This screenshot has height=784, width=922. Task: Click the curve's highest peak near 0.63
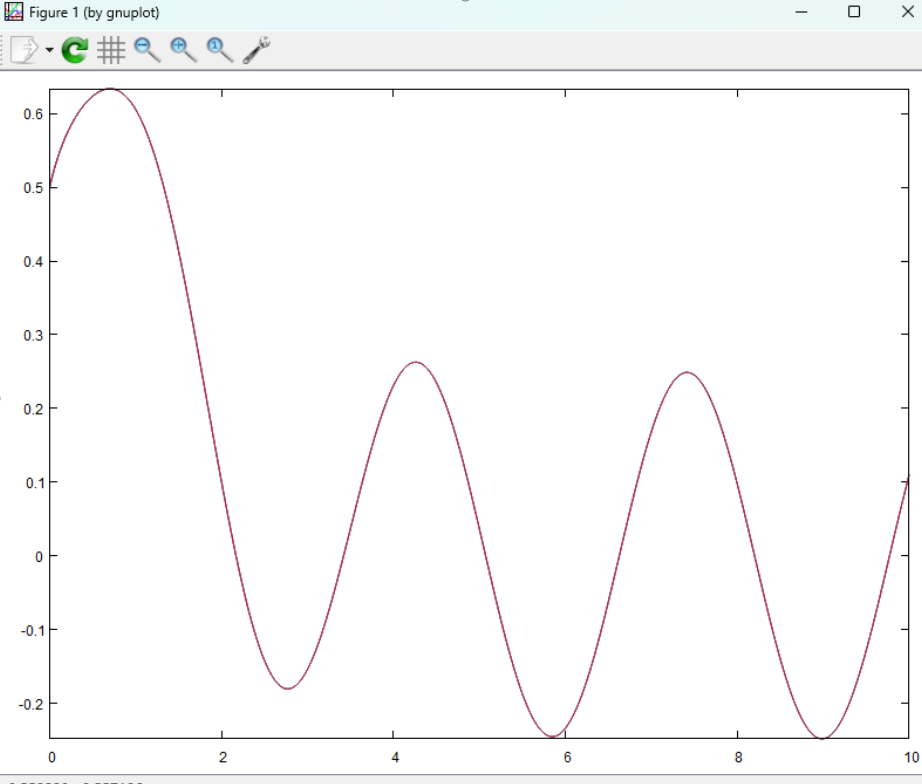(x=110, y=89)
